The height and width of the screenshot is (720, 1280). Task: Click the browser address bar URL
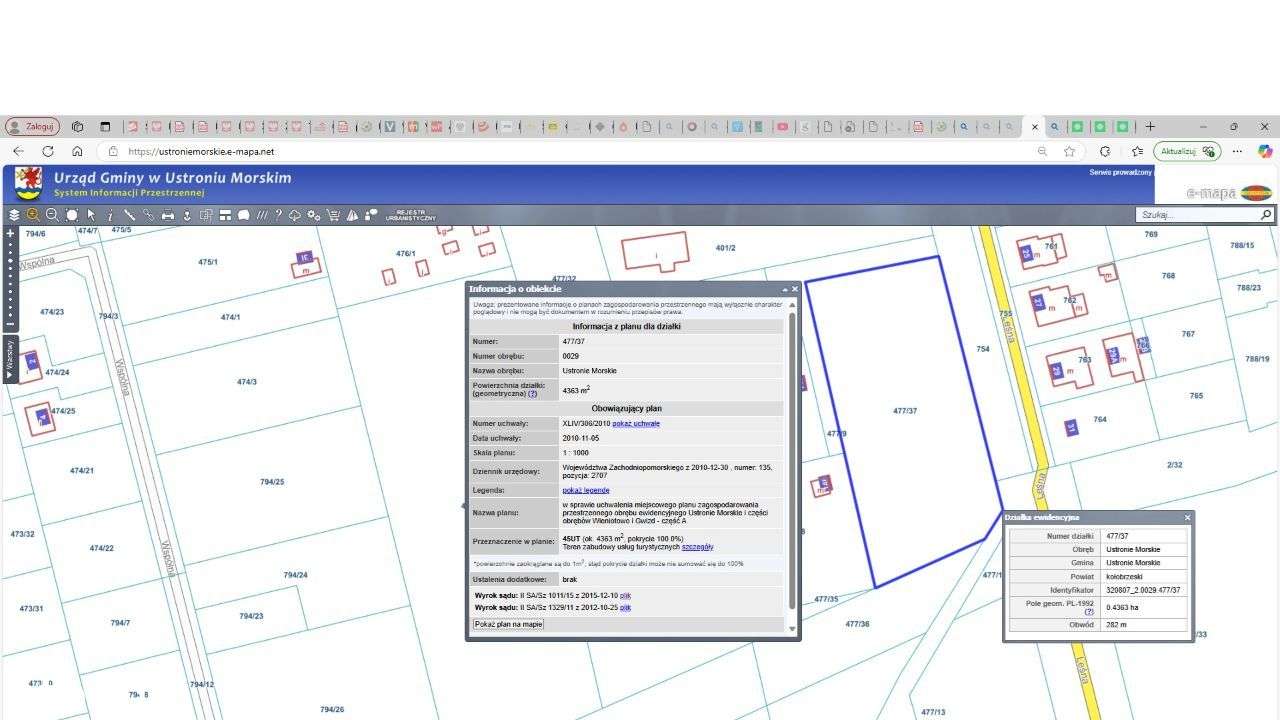coord(201,152)
